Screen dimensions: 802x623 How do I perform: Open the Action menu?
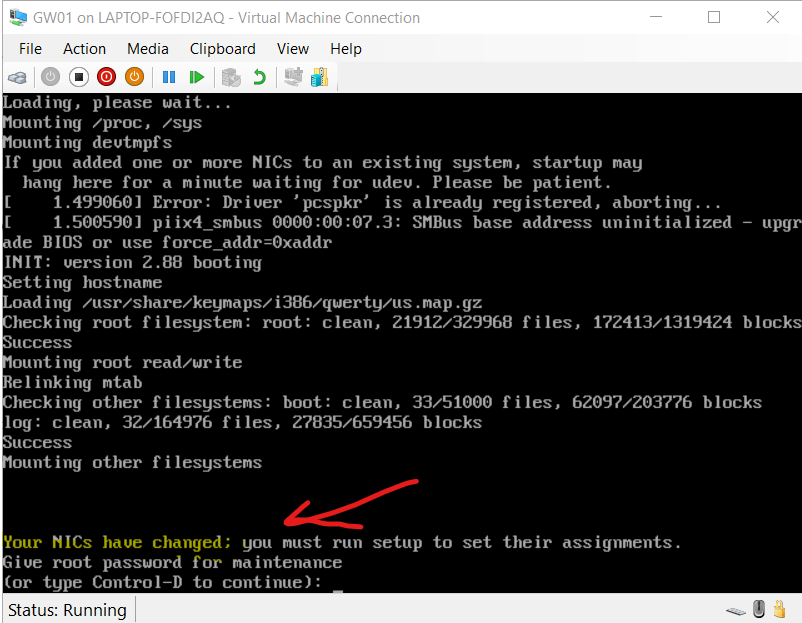pos(84,49)
